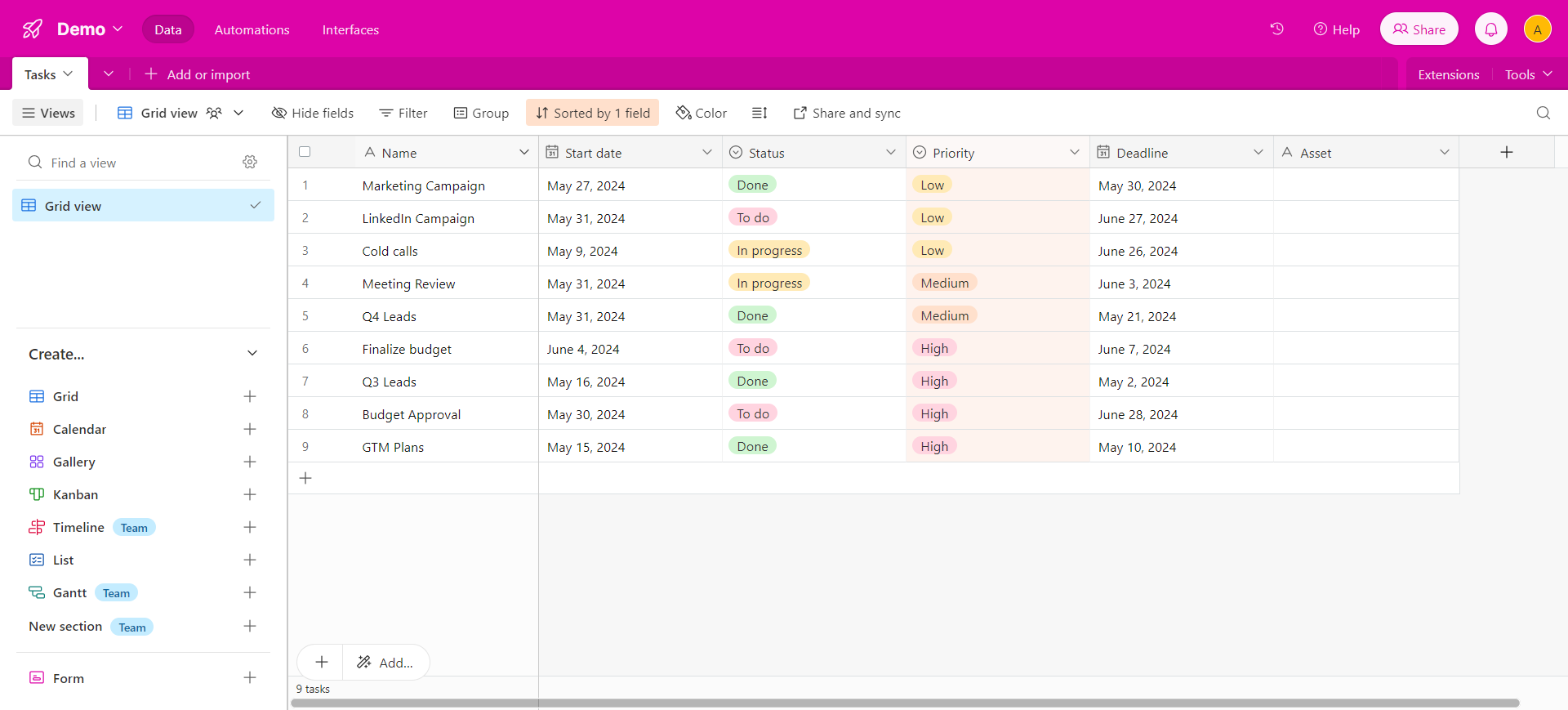Add a new Timeline view
This screenshot has width=1568, height=710.
[x=250, y=527]
